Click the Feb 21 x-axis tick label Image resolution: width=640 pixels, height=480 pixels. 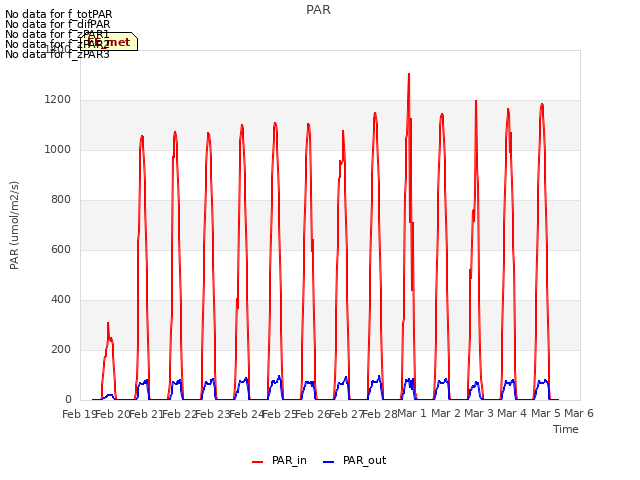tap(146, 414)
